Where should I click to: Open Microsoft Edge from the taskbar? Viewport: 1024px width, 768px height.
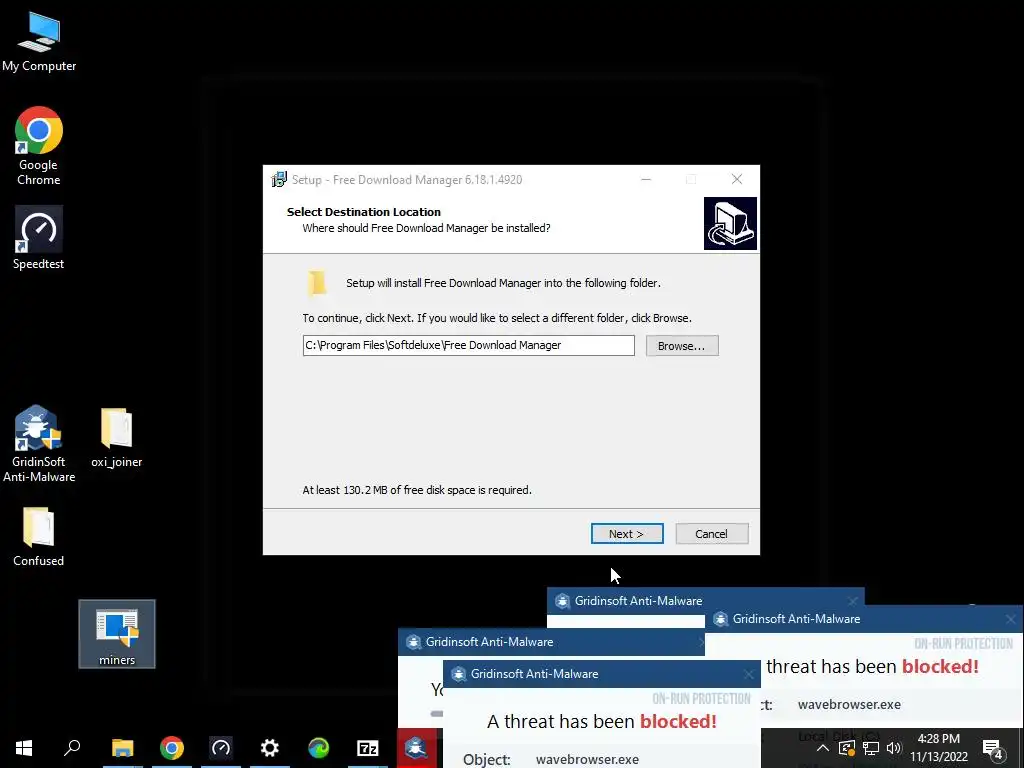coord(319,748)
